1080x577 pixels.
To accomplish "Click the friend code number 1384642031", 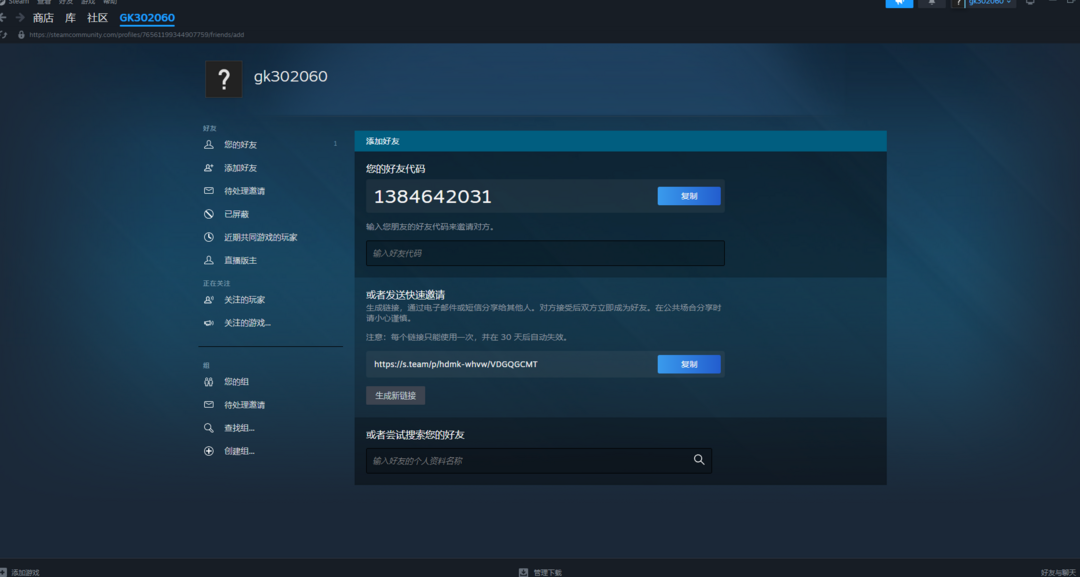I will coord(433,197).
